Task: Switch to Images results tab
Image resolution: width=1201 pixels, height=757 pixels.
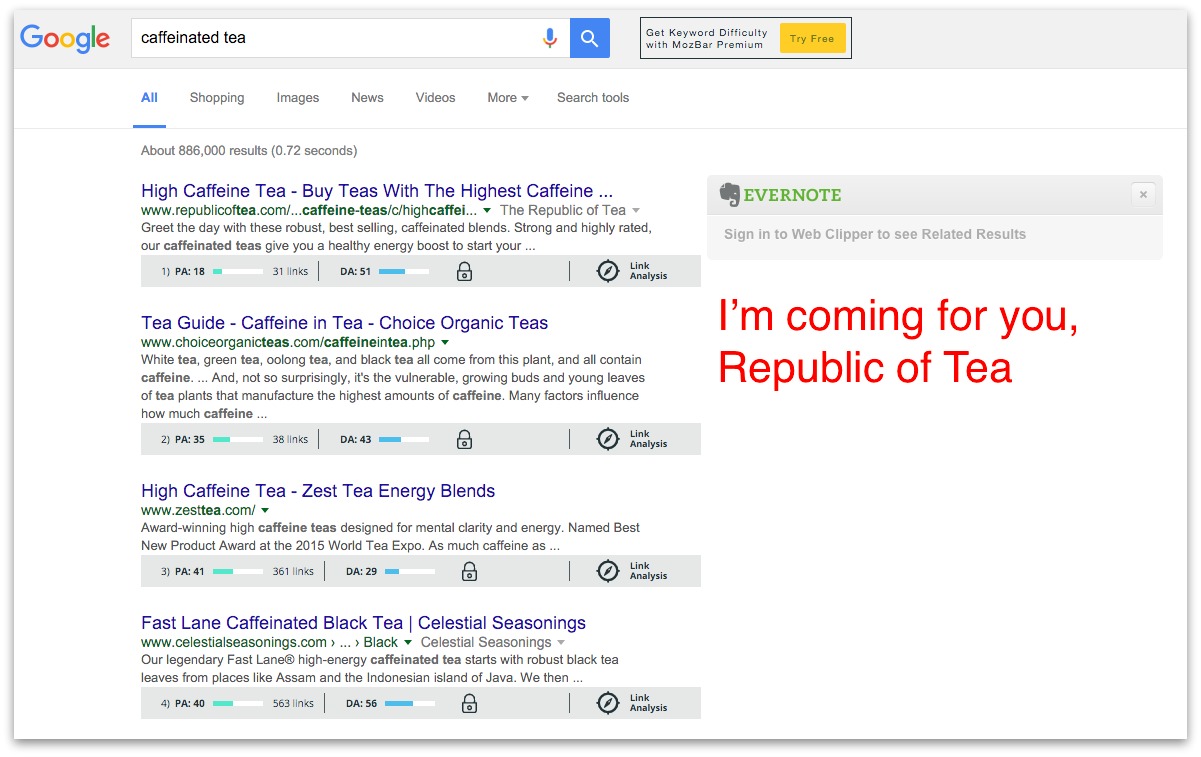Action: [x=298, y=98]
